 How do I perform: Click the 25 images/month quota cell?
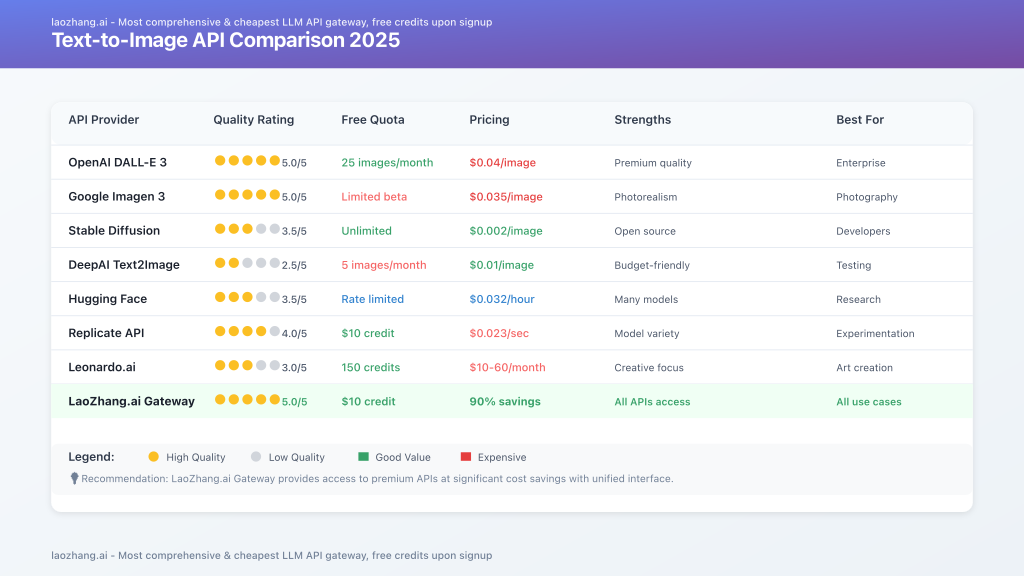click(x=387, y=163)
